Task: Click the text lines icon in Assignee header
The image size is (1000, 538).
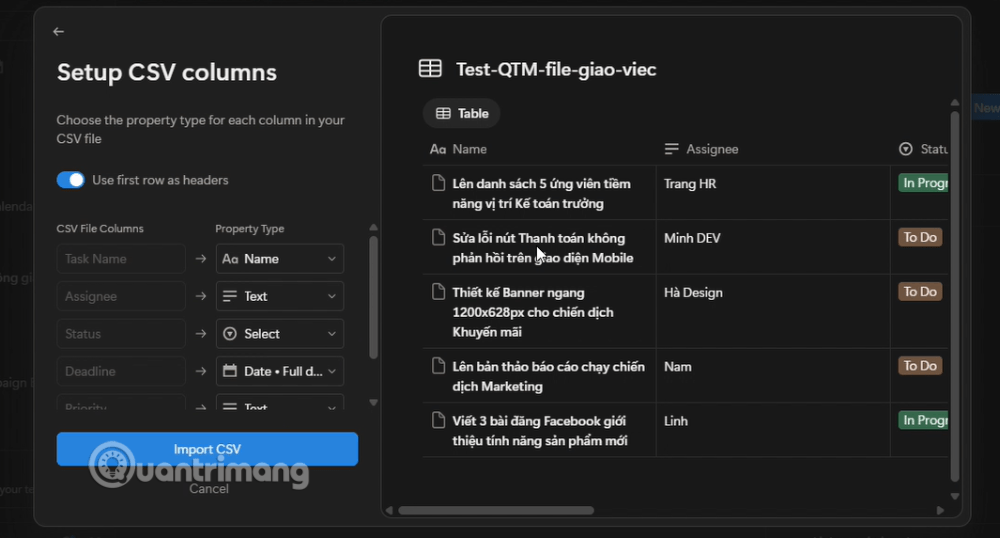Action: (671, 149)
